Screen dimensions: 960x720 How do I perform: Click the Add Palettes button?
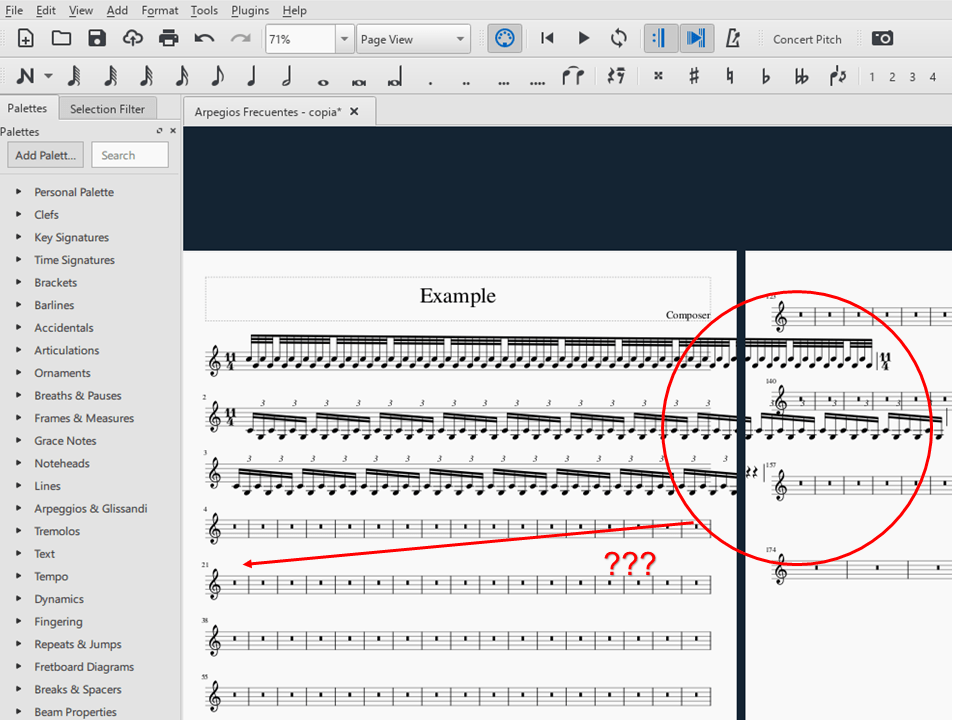(x=44, y=155)
